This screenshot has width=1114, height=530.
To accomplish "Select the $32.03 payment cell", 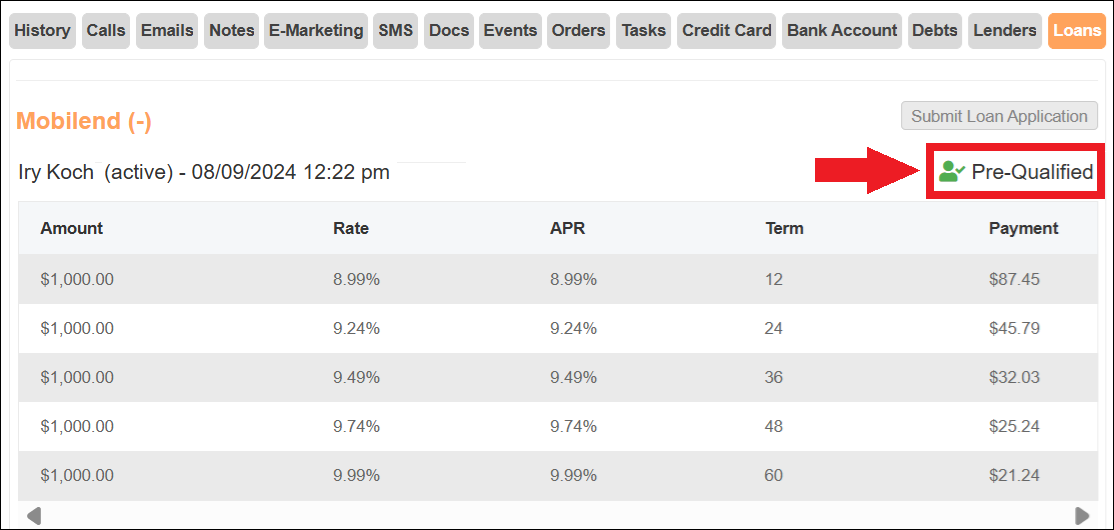I will [1015, 377].
